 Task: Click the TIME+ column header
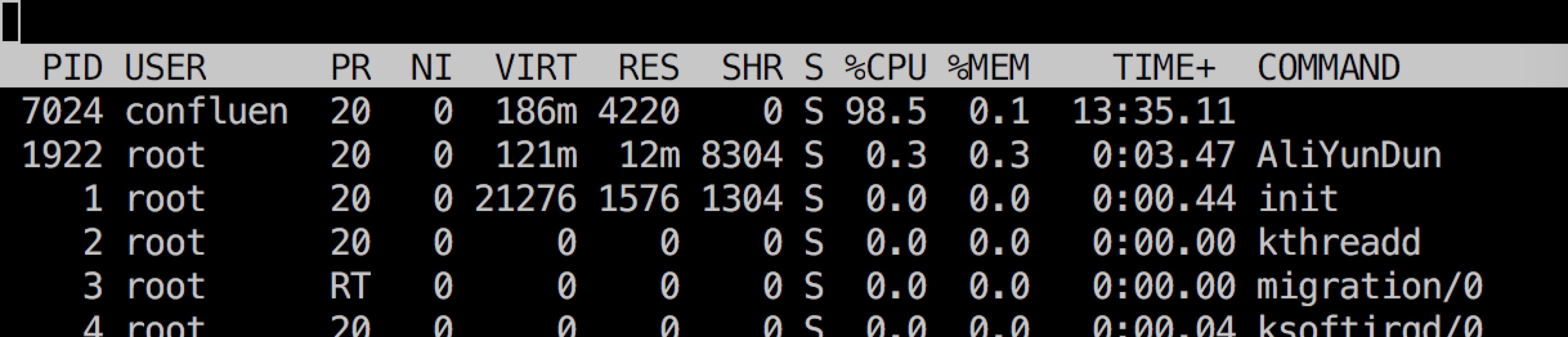click(1164, 68)
